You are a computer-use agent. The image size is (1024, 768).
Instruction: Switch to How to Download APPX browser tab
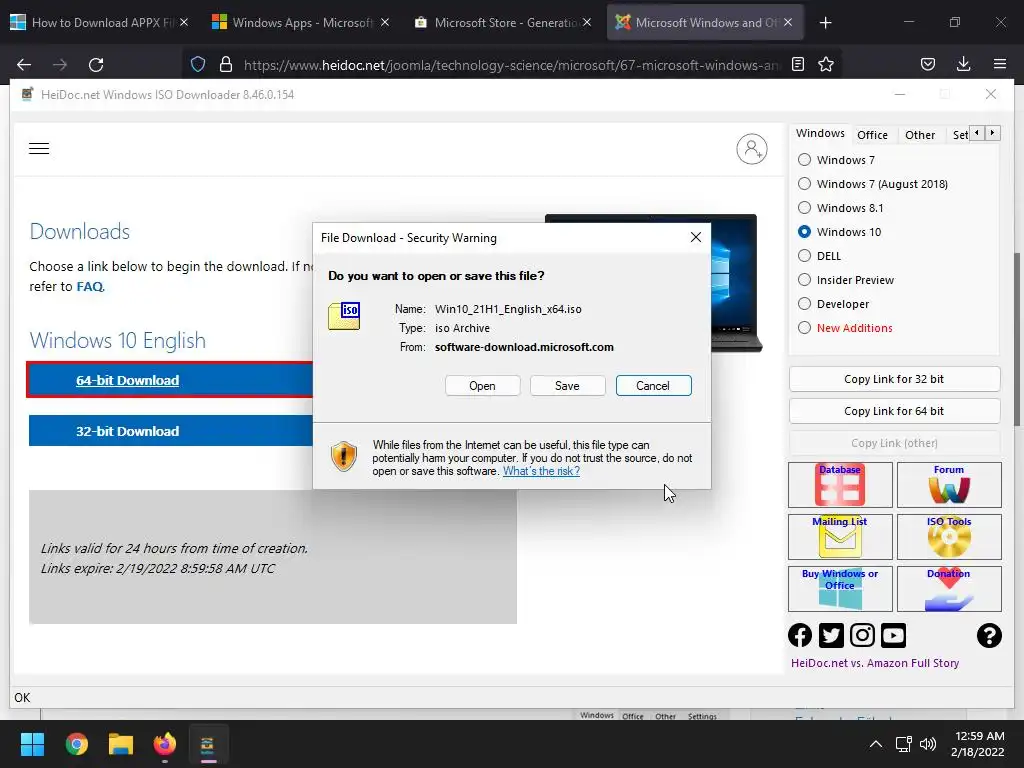[x=101, y=23]
